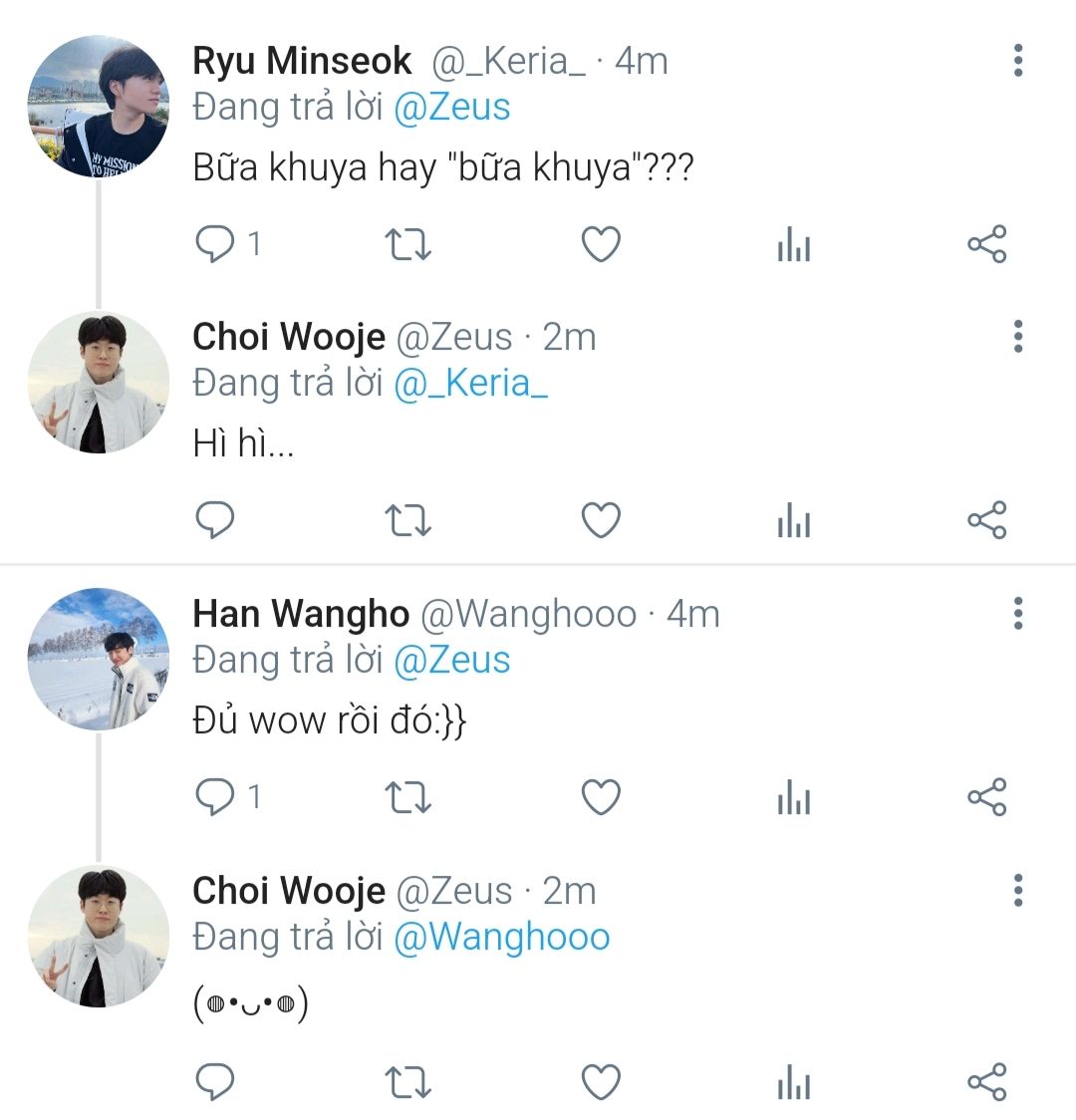This screenshot has height=1120, width=1076.
Task: Open Ryu Minseok's profile picture
Action: pyautogui.click(x=98, y=107)
